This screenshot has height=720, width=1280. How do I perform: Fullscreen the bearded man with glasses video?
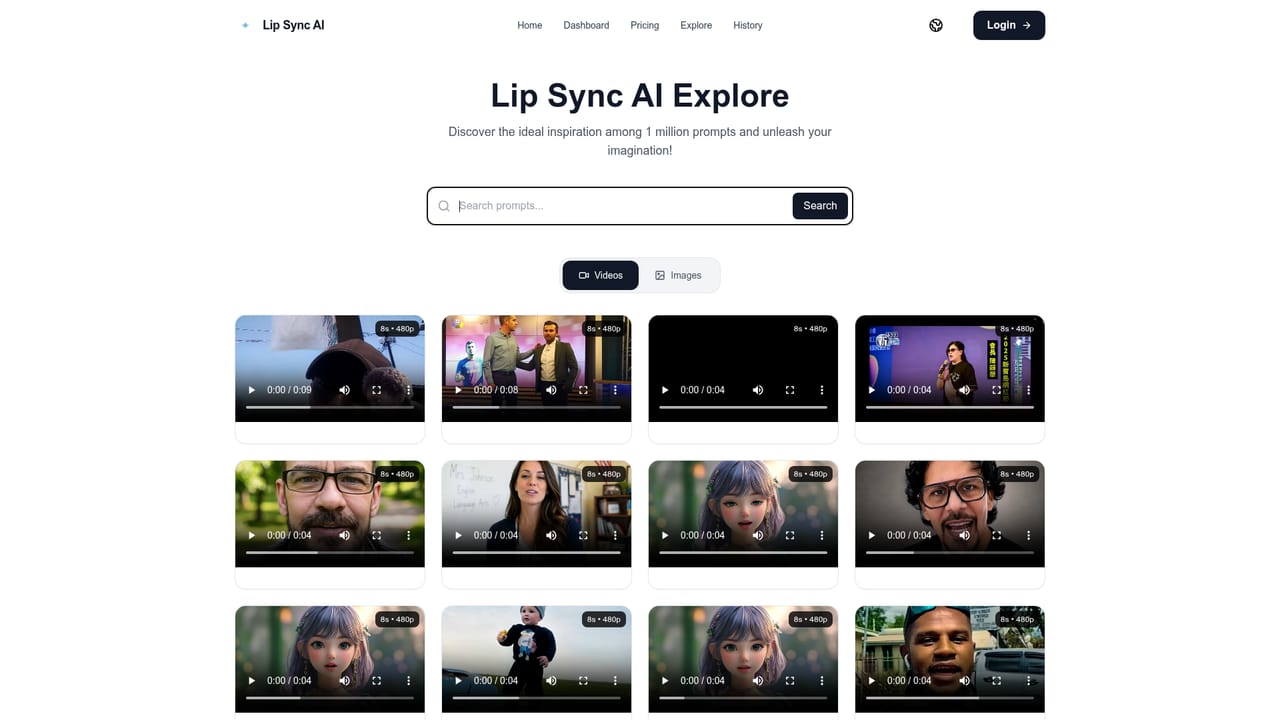pyautogui.click(x=377, y=535)
